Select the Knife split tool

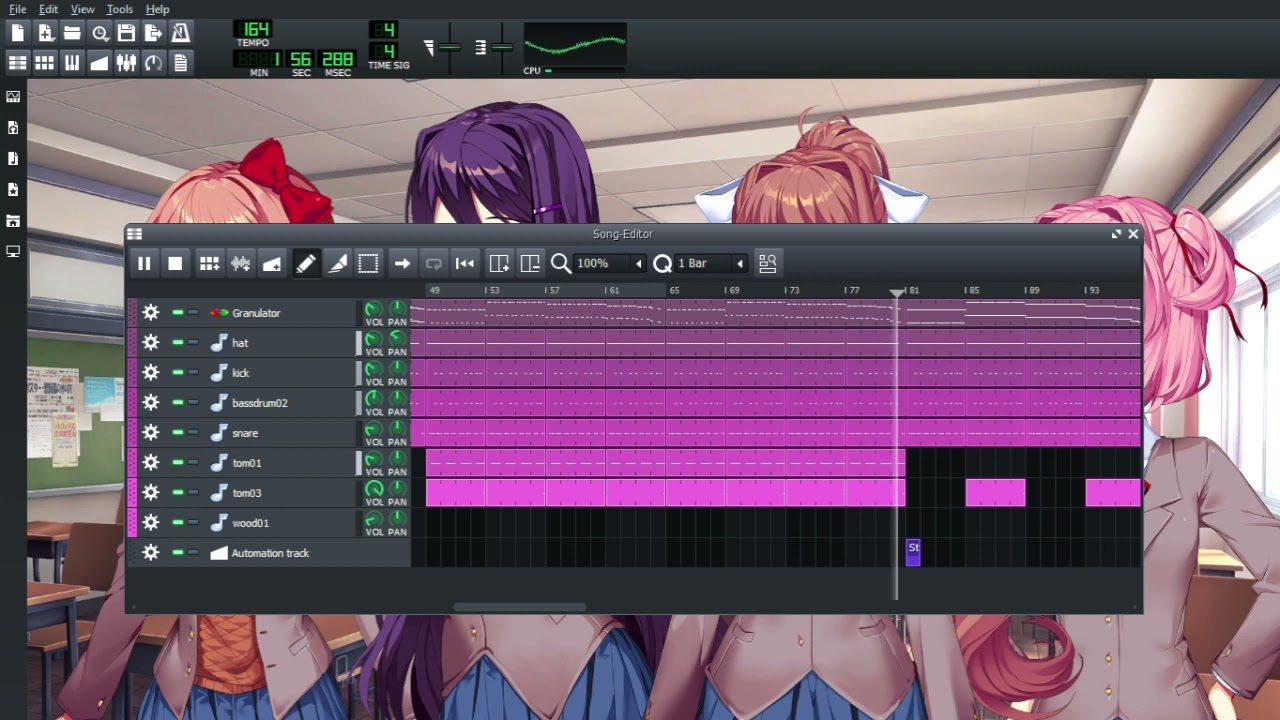click(x=338, y=264)
